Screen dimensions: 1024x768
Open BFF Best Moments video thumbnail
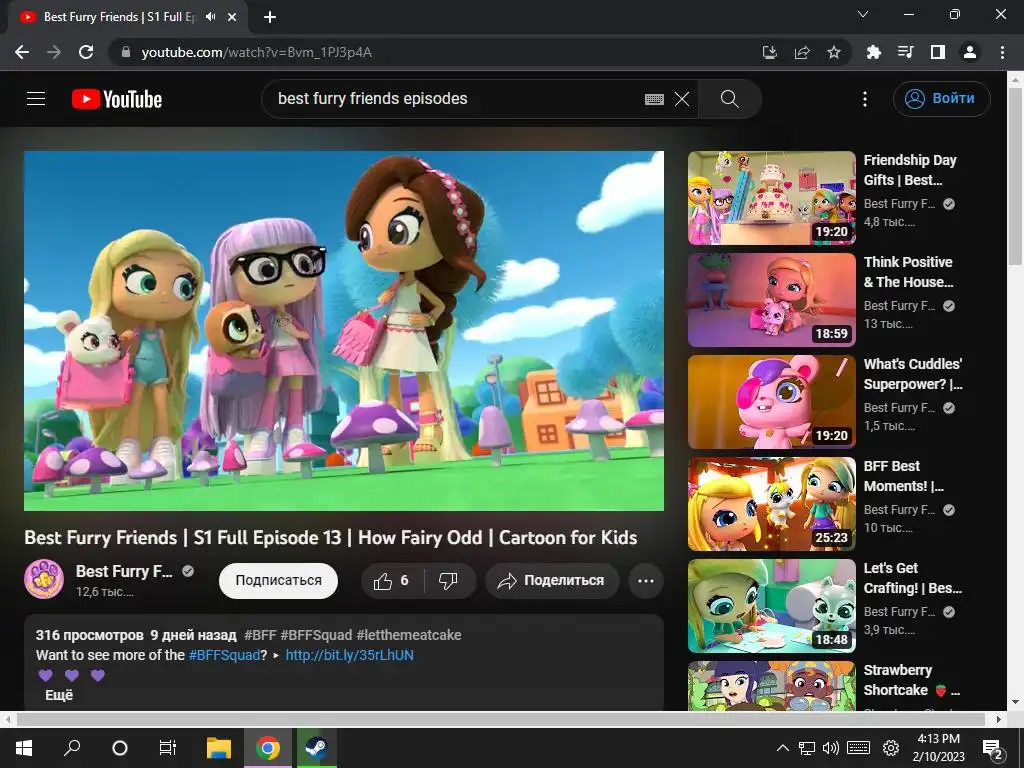771,504
